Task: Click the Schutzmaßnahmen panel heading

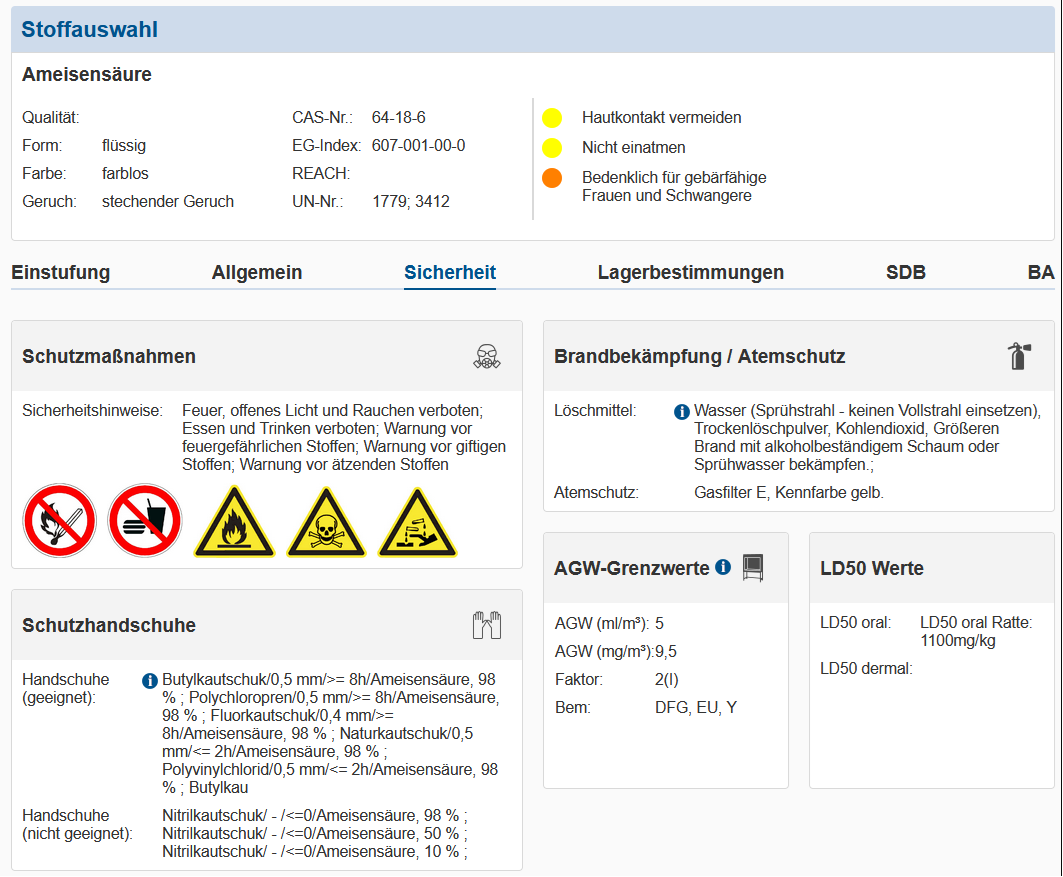Action: coord(108,356)
